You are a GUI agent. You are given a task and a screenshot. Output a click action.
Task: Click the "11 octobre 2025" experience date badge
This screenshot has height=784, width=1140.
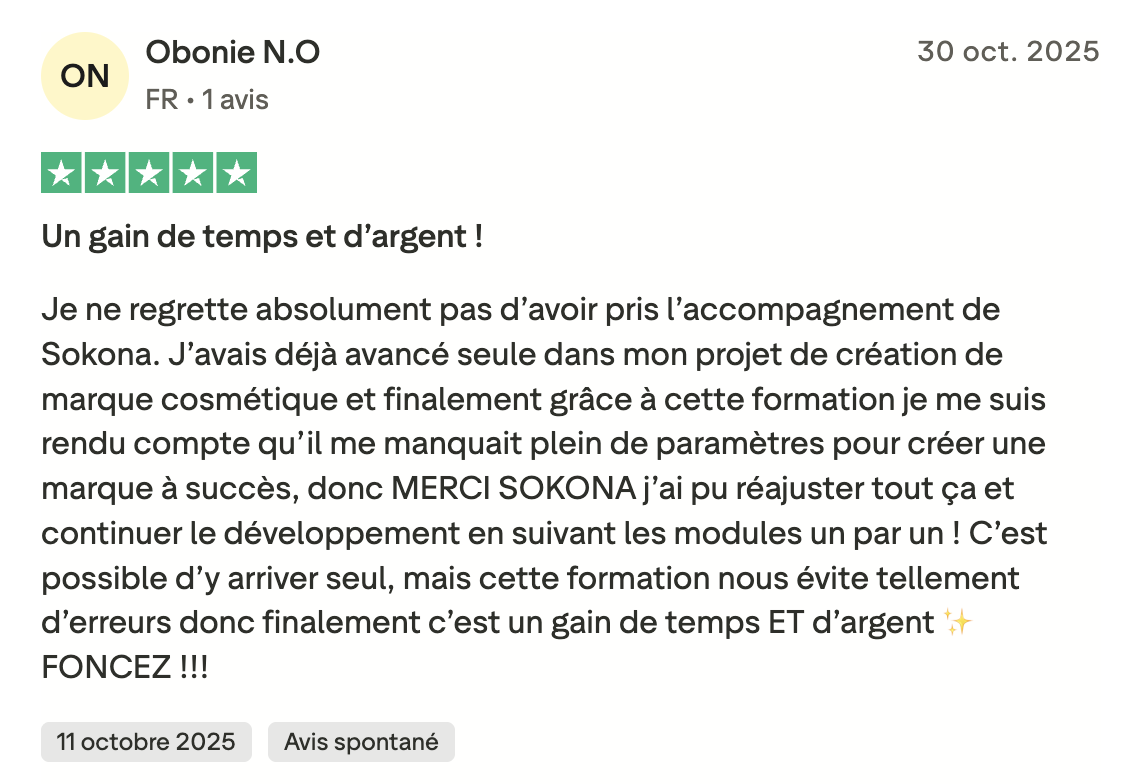point(146,742)
